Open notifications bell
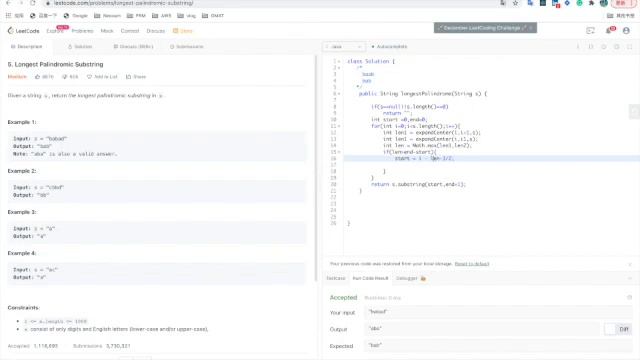 (609, 31)
